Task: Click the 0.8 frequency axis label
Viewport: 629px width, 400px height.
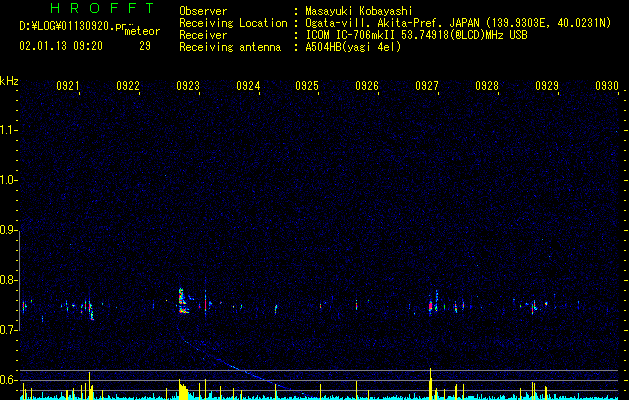Action: click(x=8, y=280)
